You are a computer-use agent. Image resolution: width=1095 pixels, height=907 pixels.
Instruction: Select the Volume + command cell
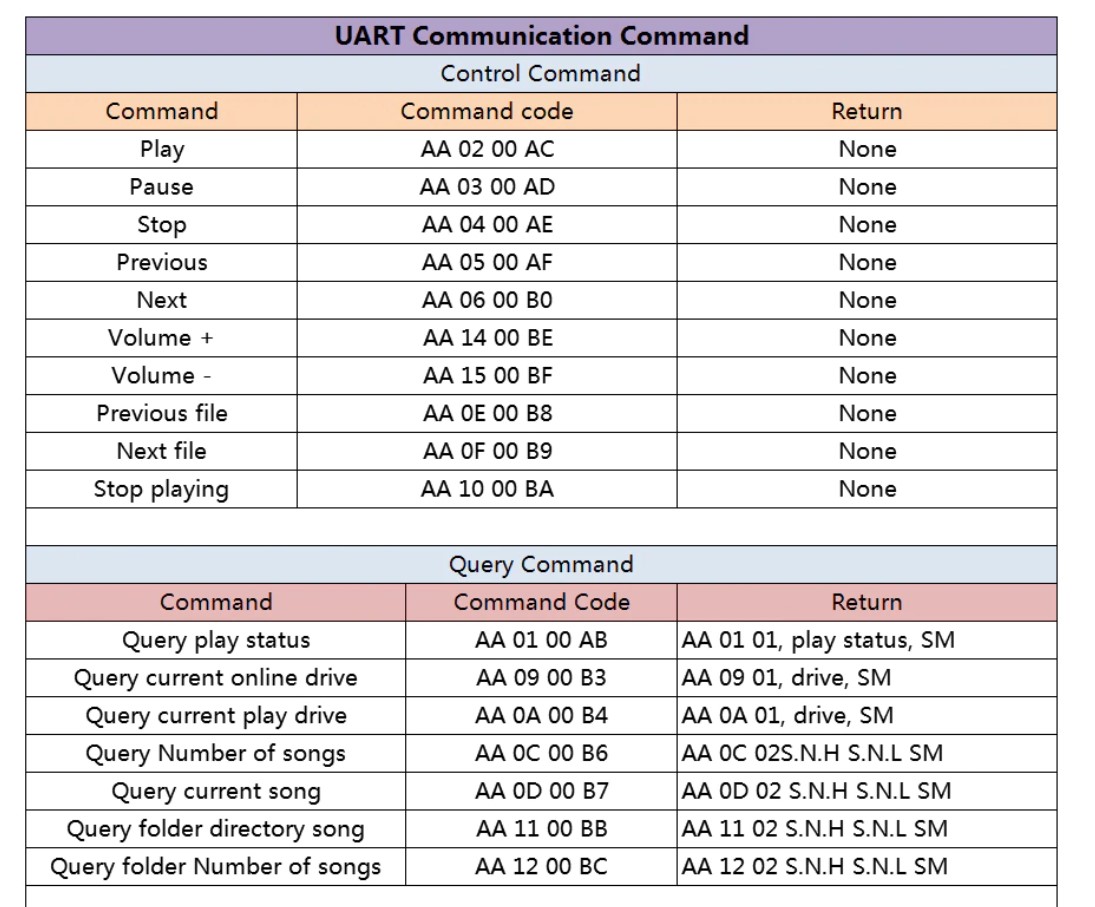(162, 338)
